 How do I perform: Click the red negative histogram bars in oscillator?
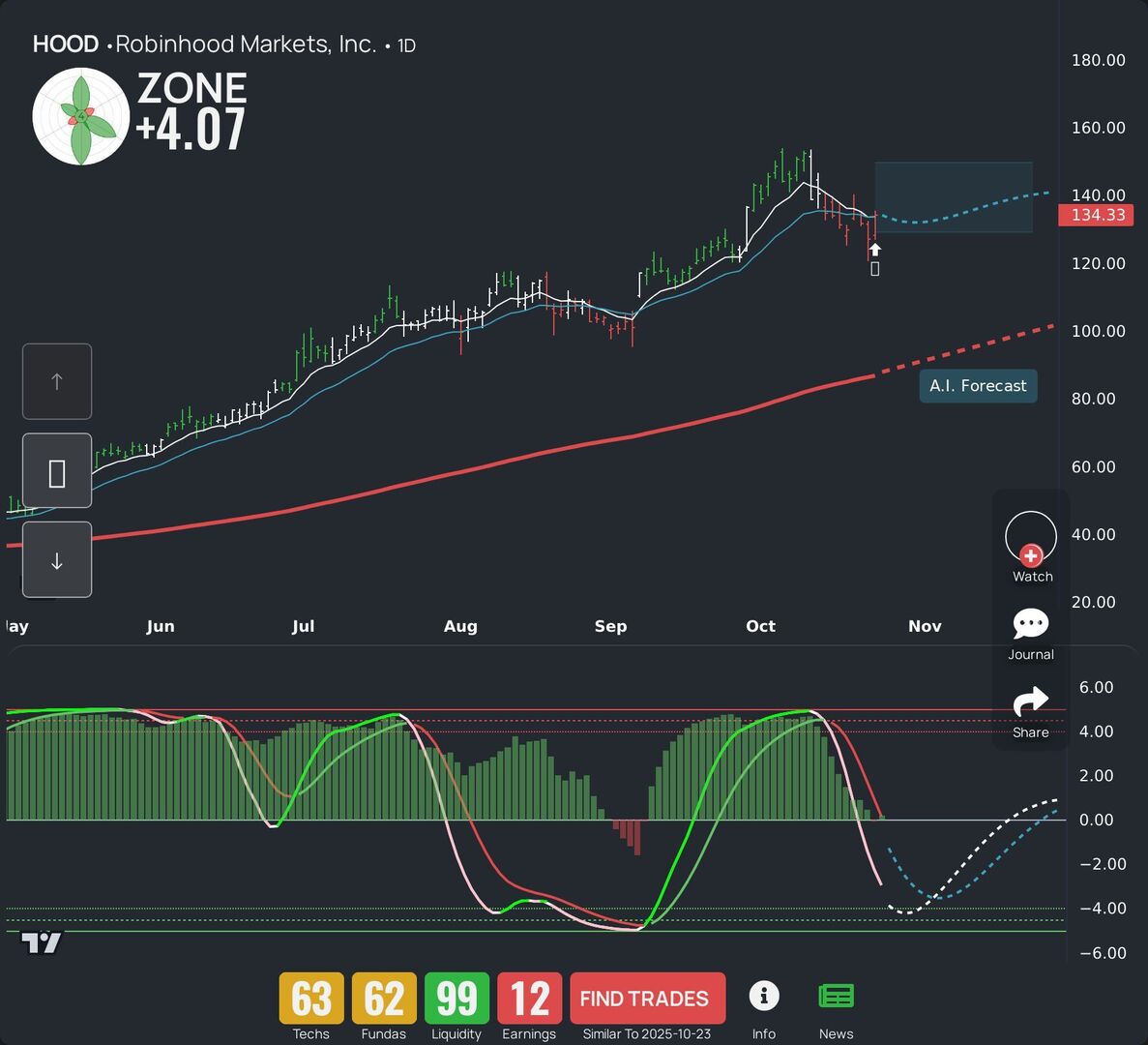coord(628,836)
